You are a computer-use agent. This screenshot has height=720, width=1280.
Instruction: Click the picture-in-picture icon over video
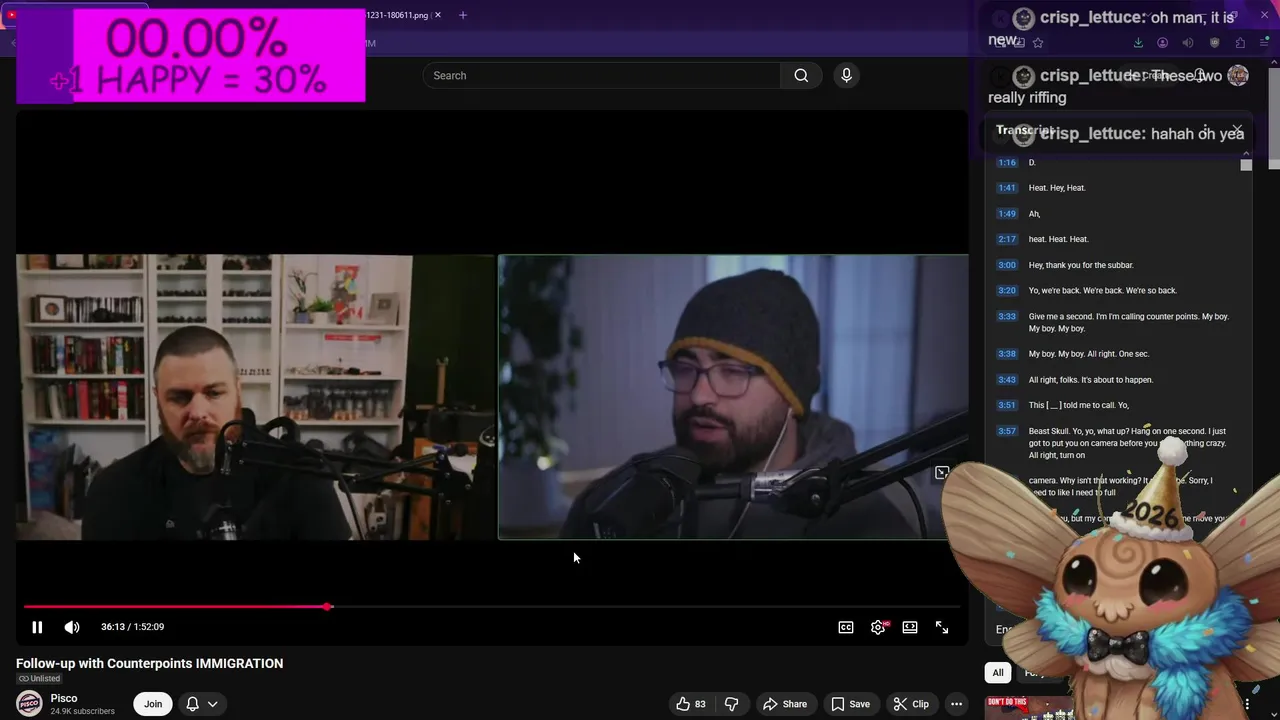pyautogui.click(x=941, y=473)
